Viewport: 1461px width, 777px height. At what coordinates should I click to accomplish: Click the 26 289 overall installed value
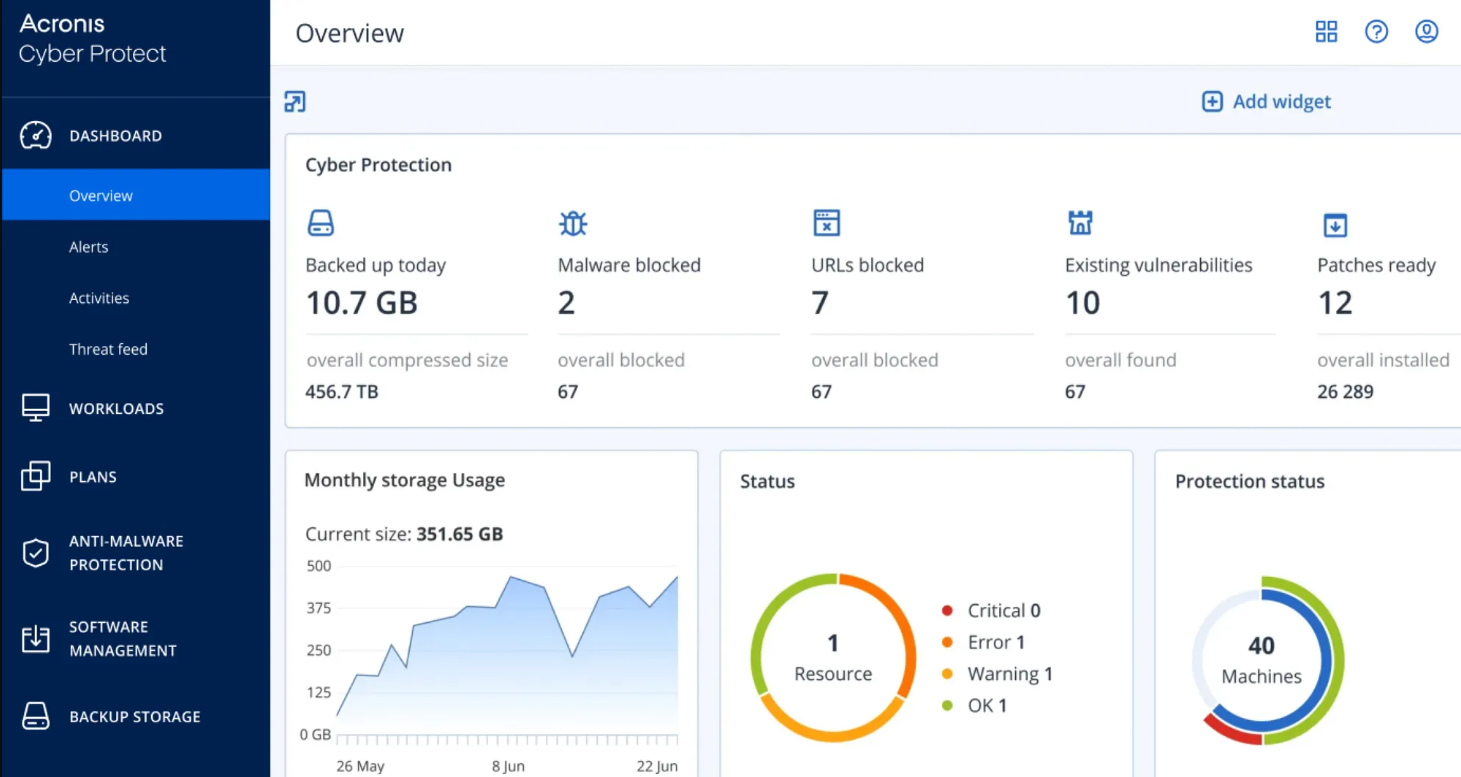(x=1345, y=392)
